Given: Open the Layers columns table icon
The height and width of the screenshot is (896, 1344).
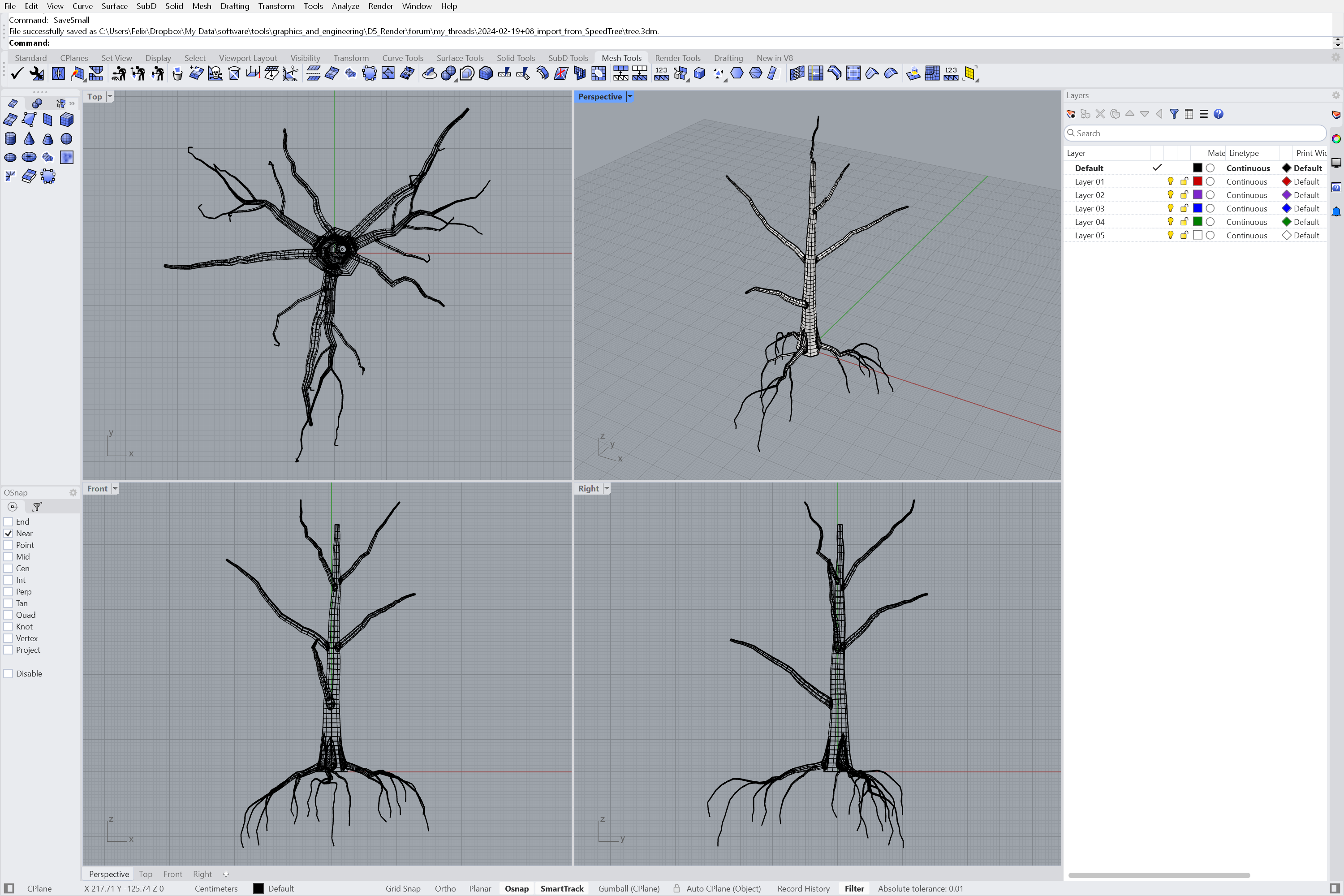Looking at the screenshot, I should click(x=1189, y=114).
